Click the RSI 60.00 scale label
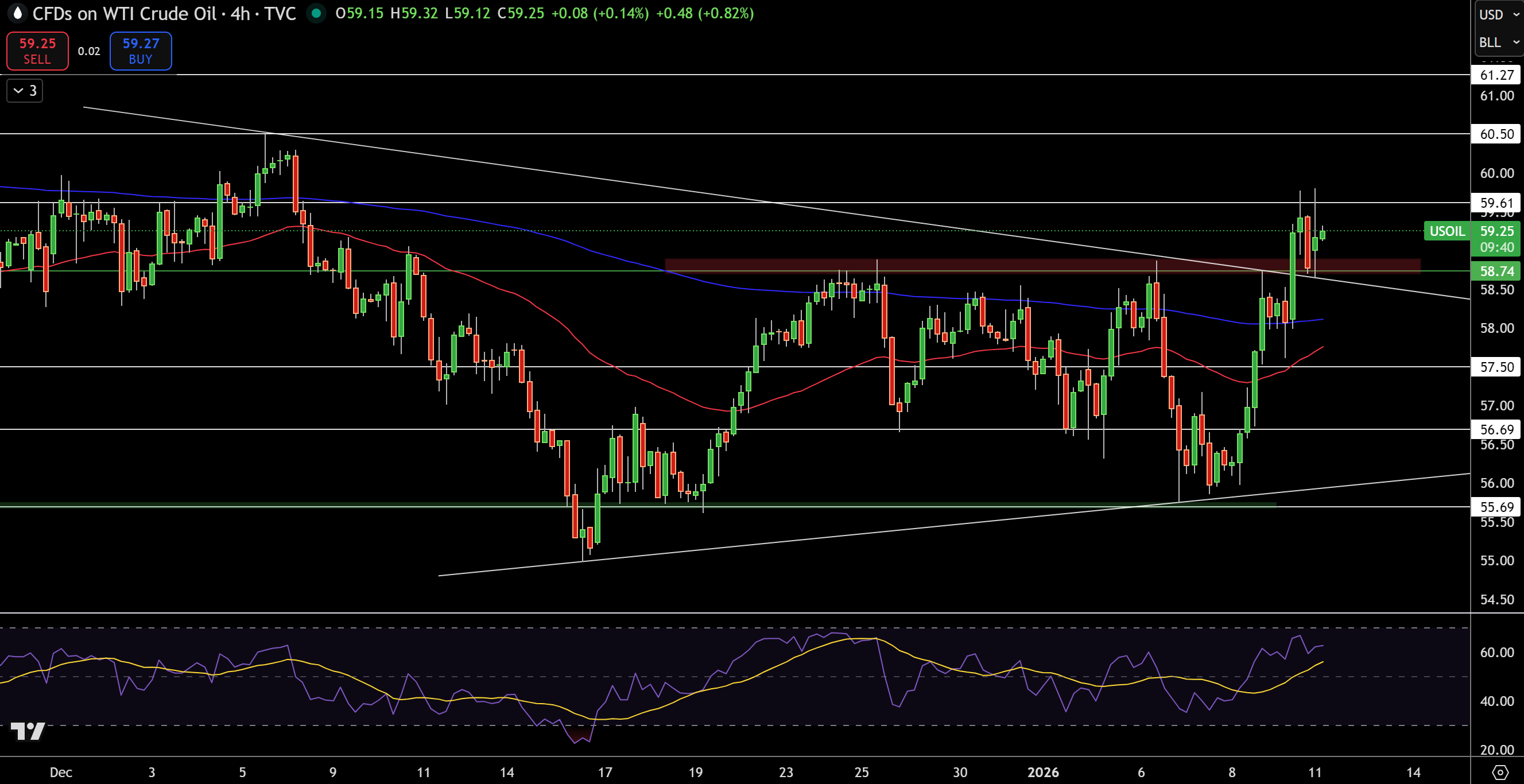The width and height of the screenshot is (1524, 784). (1497, 652)
